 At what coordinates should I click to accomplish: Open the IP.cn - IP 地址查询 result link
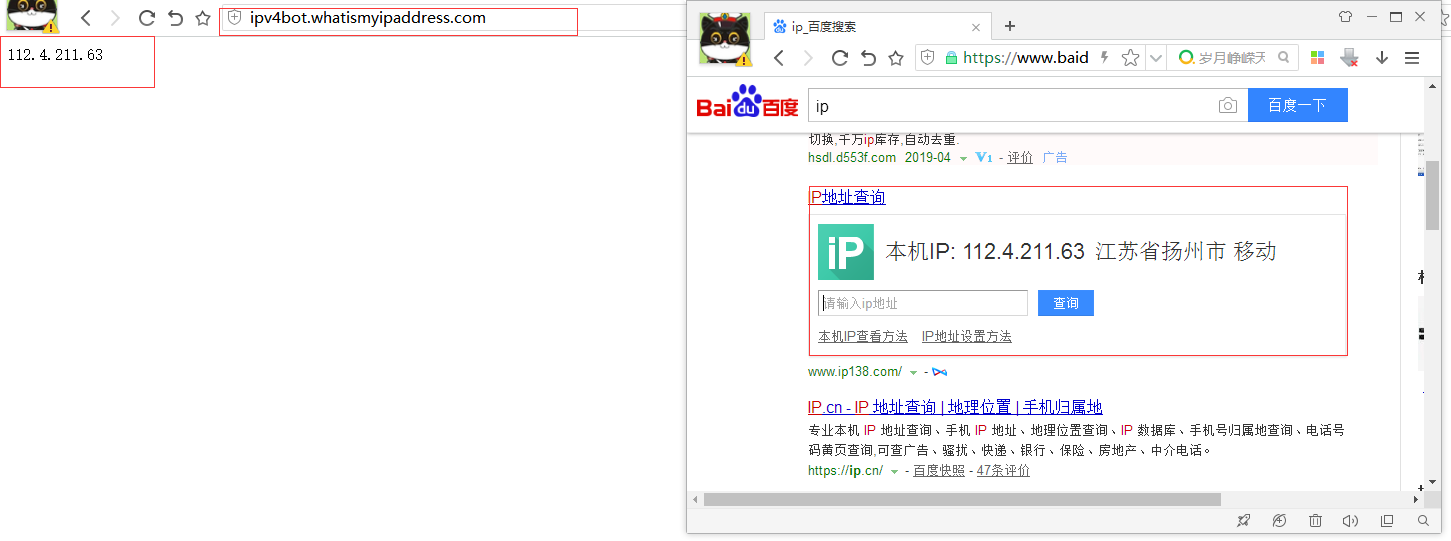(x=955, y=407)
